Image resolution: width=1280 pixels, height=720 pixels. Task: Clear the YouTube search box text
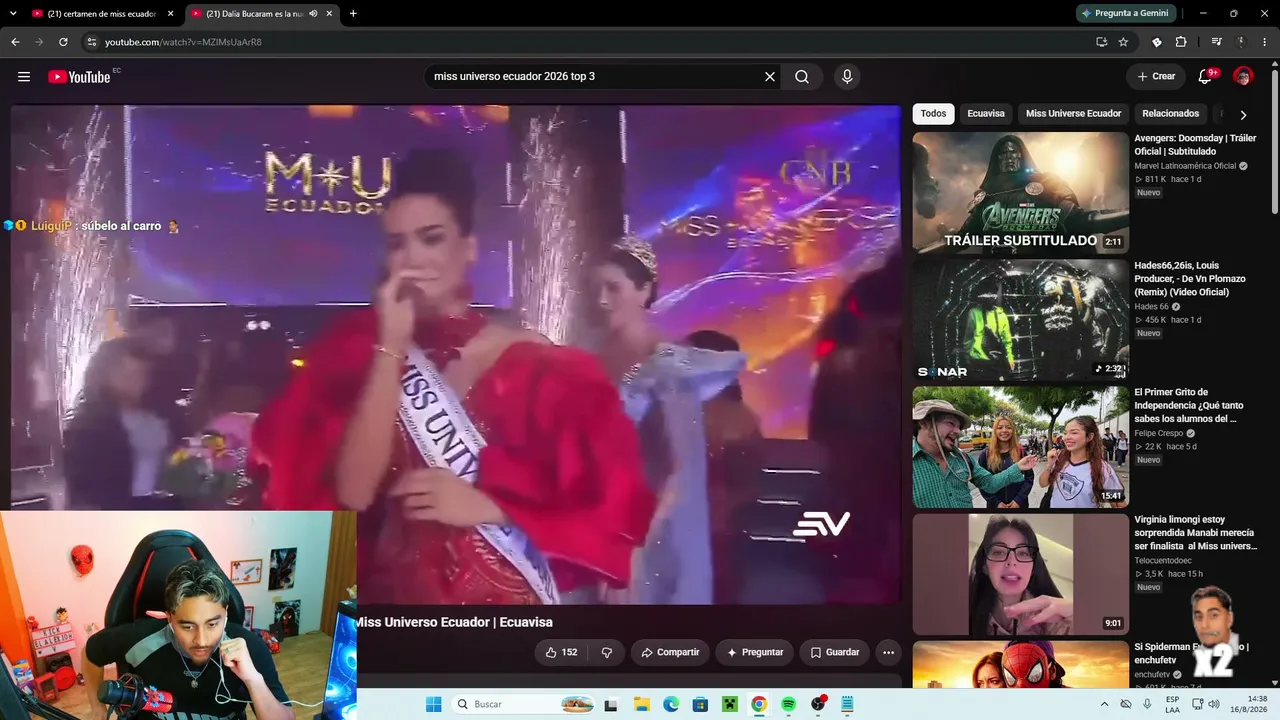(770, 77)
